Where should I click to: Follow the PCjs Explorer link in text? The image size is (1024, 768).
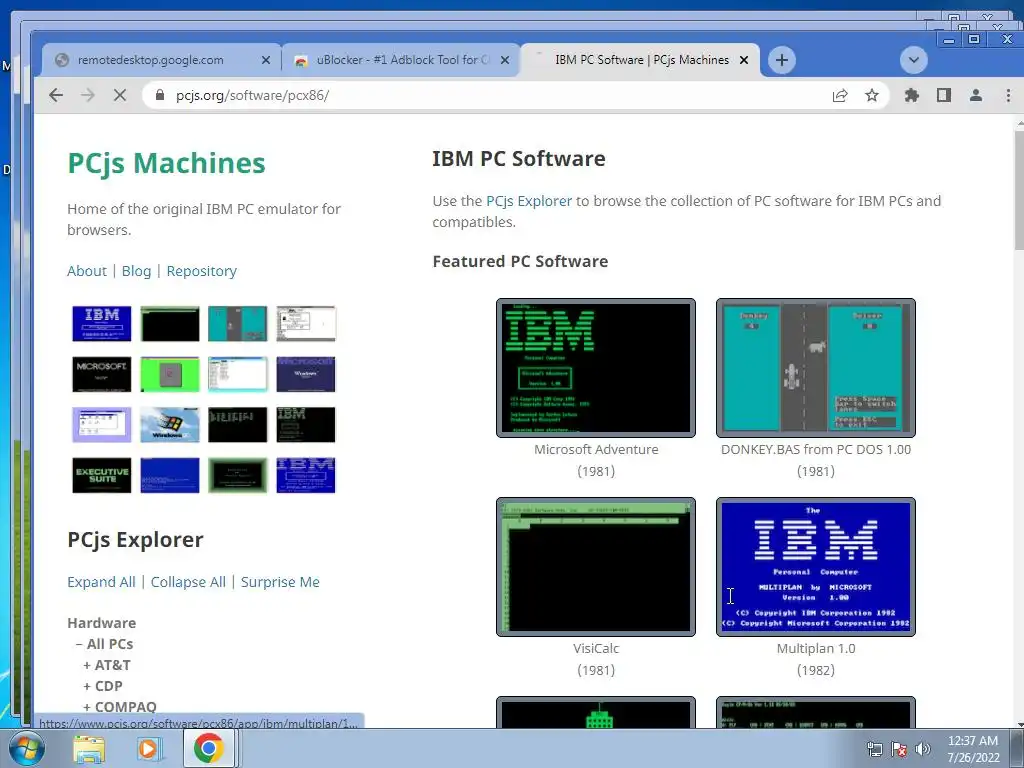click(x=529, y=201)
